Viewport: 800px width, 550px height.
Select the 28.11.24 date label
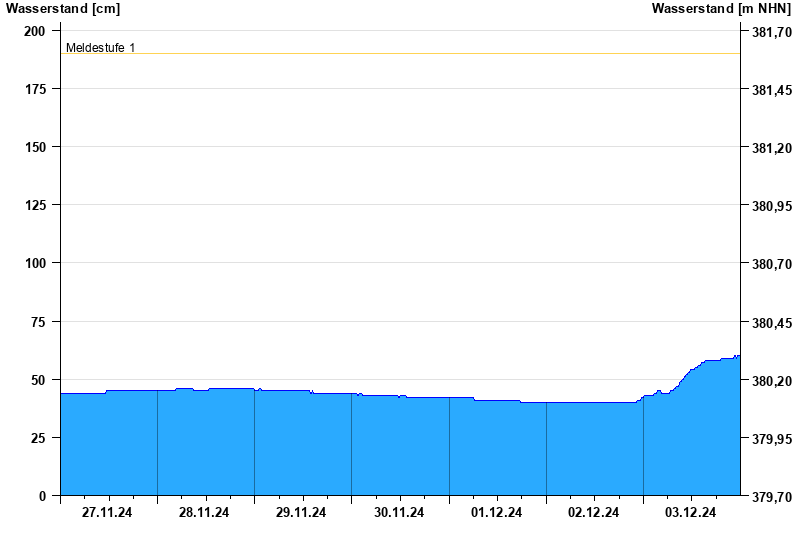(x=204, y=513)
